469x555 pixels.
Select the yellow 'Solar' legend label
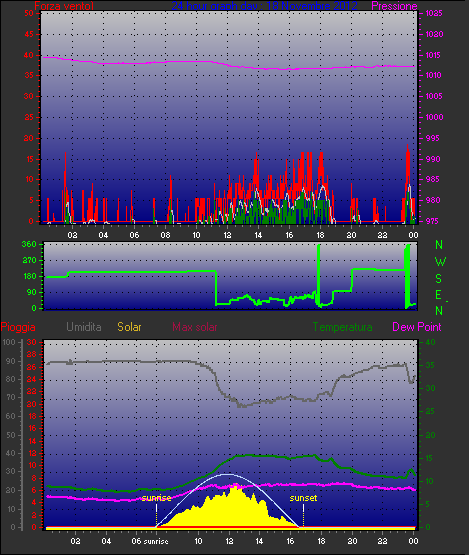(129, 327)
